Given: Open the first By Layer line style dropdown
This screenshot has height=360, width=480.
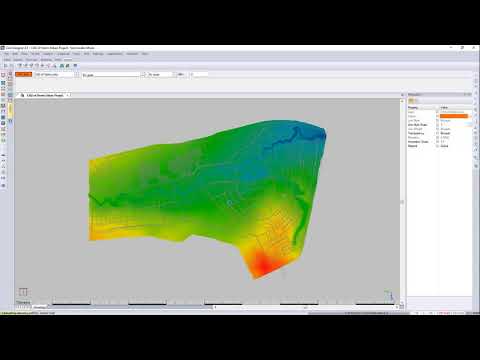Looking at the screenshot, I should [x=114, y=75].
